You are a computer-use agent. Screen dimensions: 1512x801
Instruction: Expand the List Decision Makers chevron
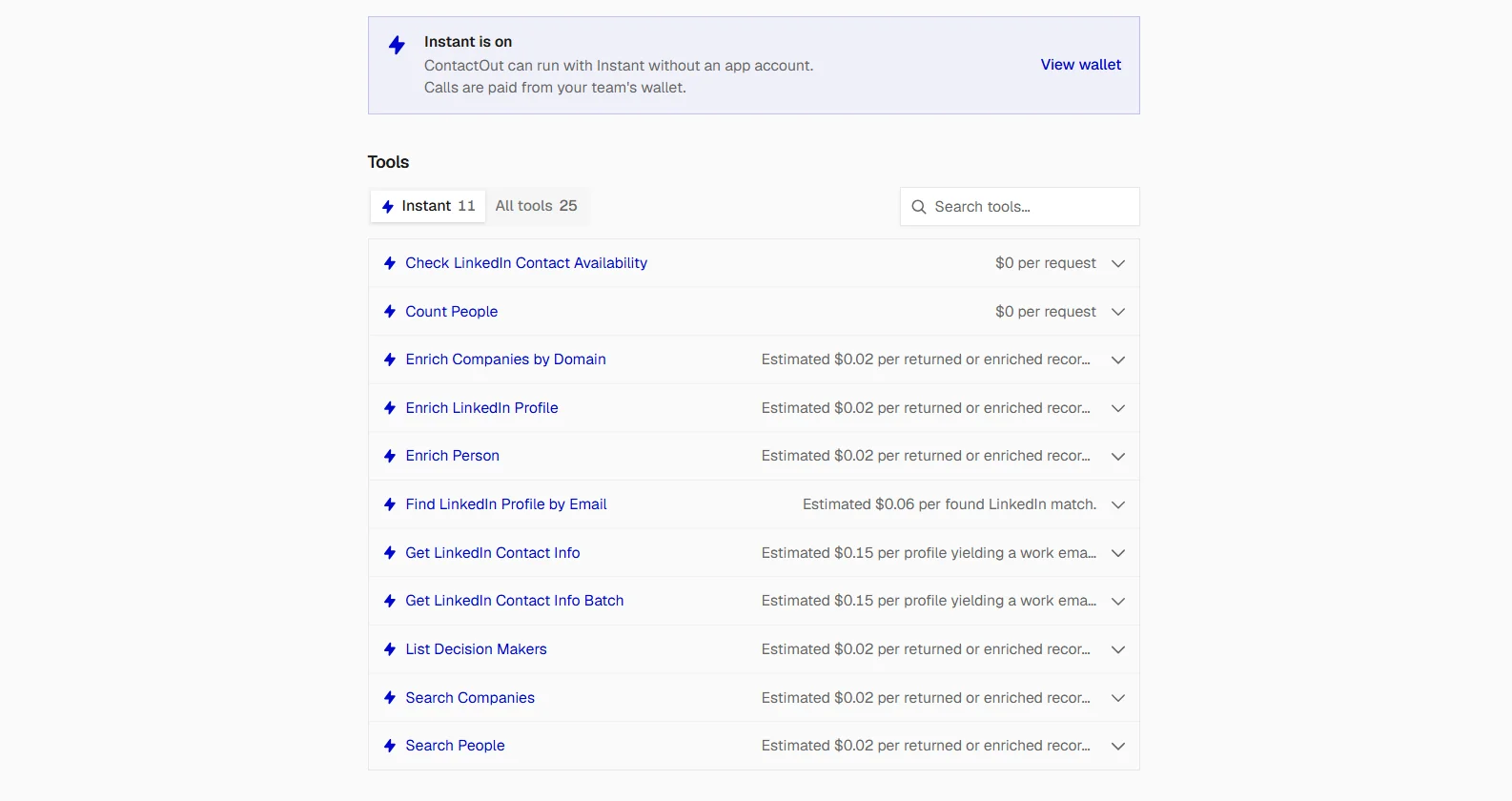1118,649
